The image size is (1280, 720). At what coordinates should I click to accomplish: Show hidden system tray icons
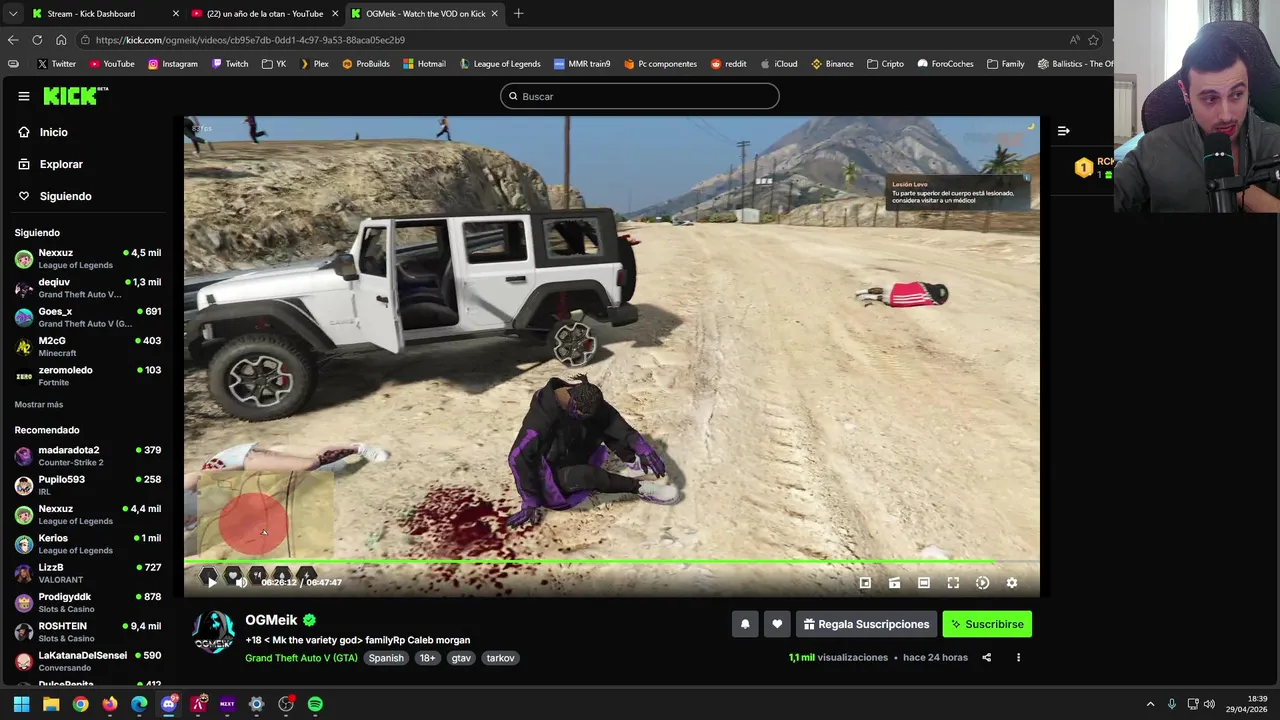pos(1150,704)
